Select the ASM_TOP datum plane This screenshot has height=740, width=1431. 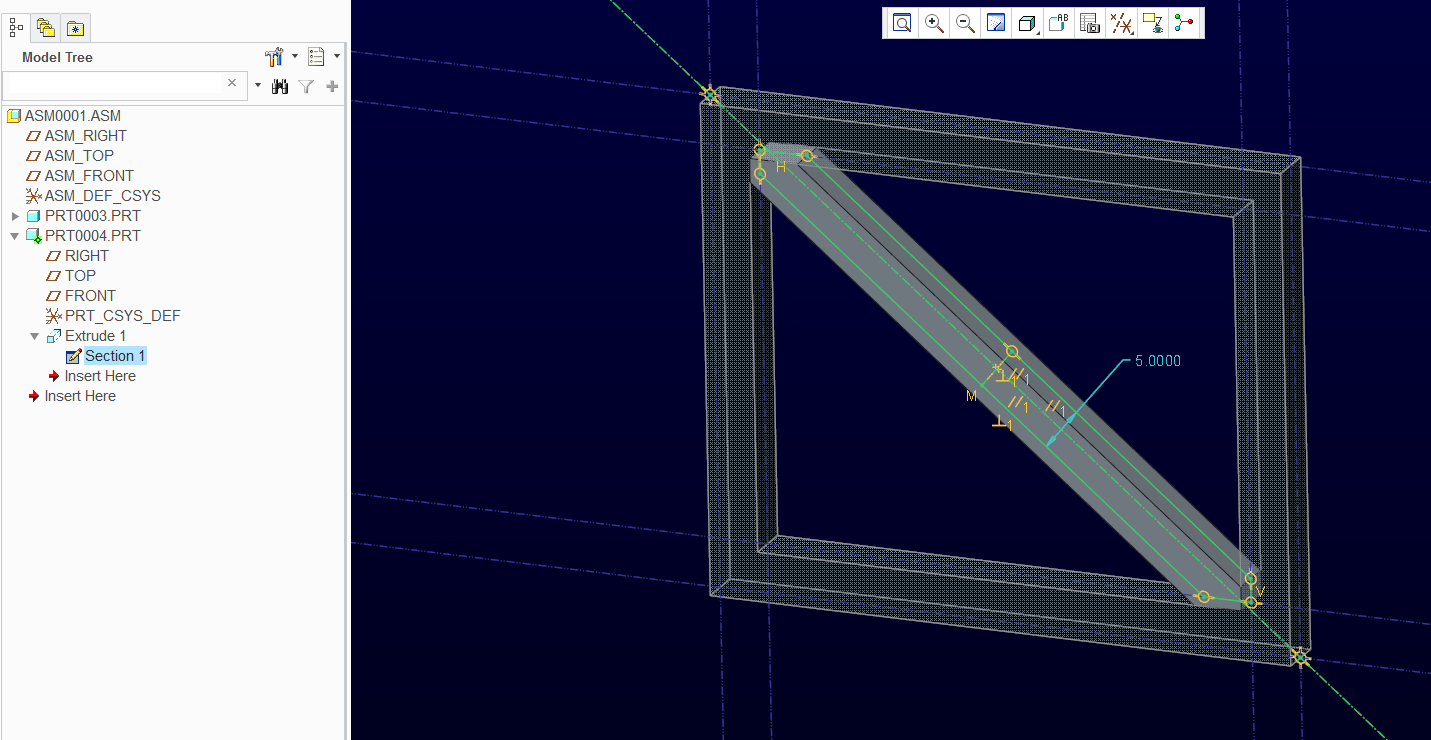pos(79,156)
